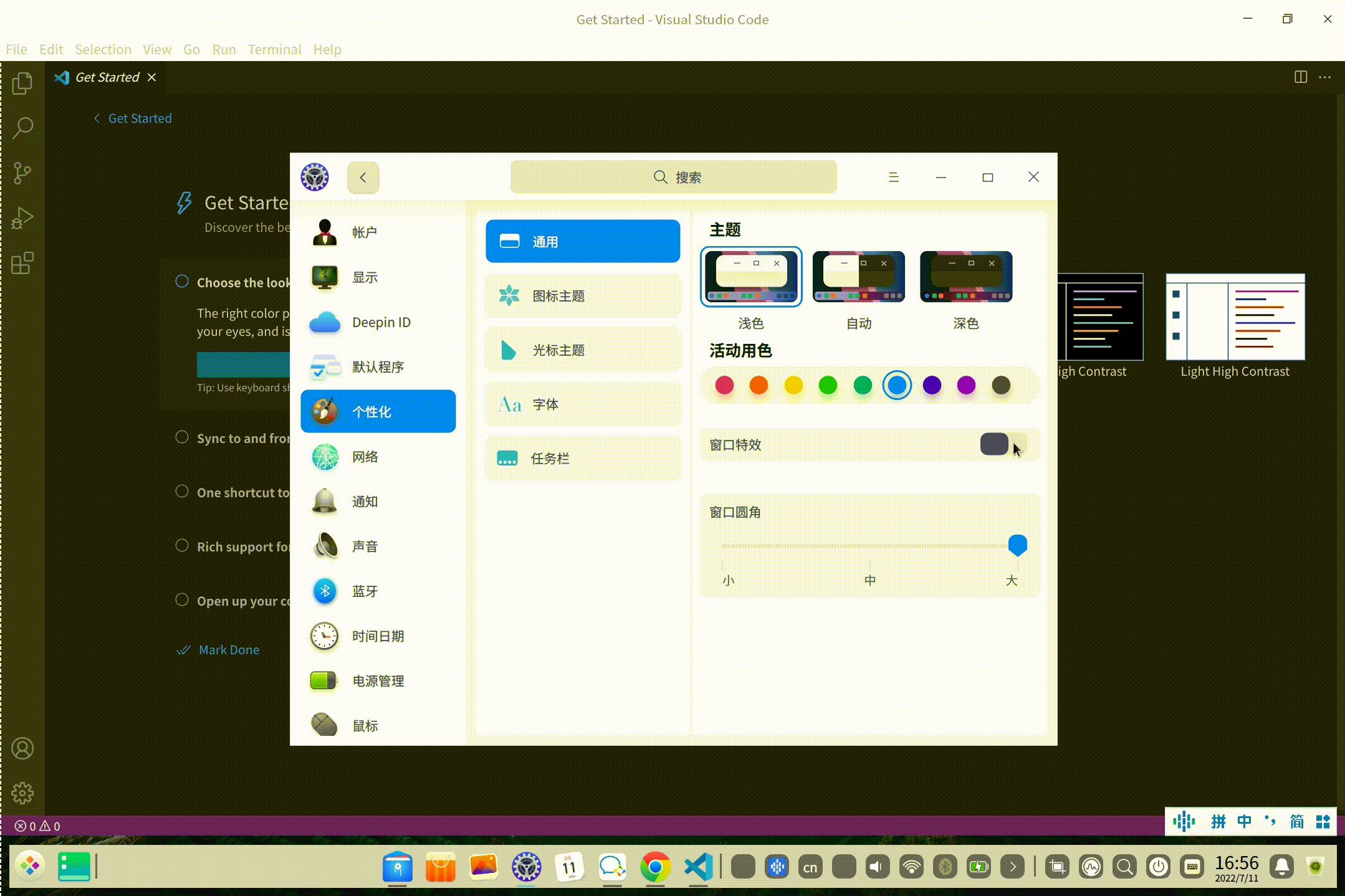
Task: Open Extensions view icon
Action: coord(22,263)
